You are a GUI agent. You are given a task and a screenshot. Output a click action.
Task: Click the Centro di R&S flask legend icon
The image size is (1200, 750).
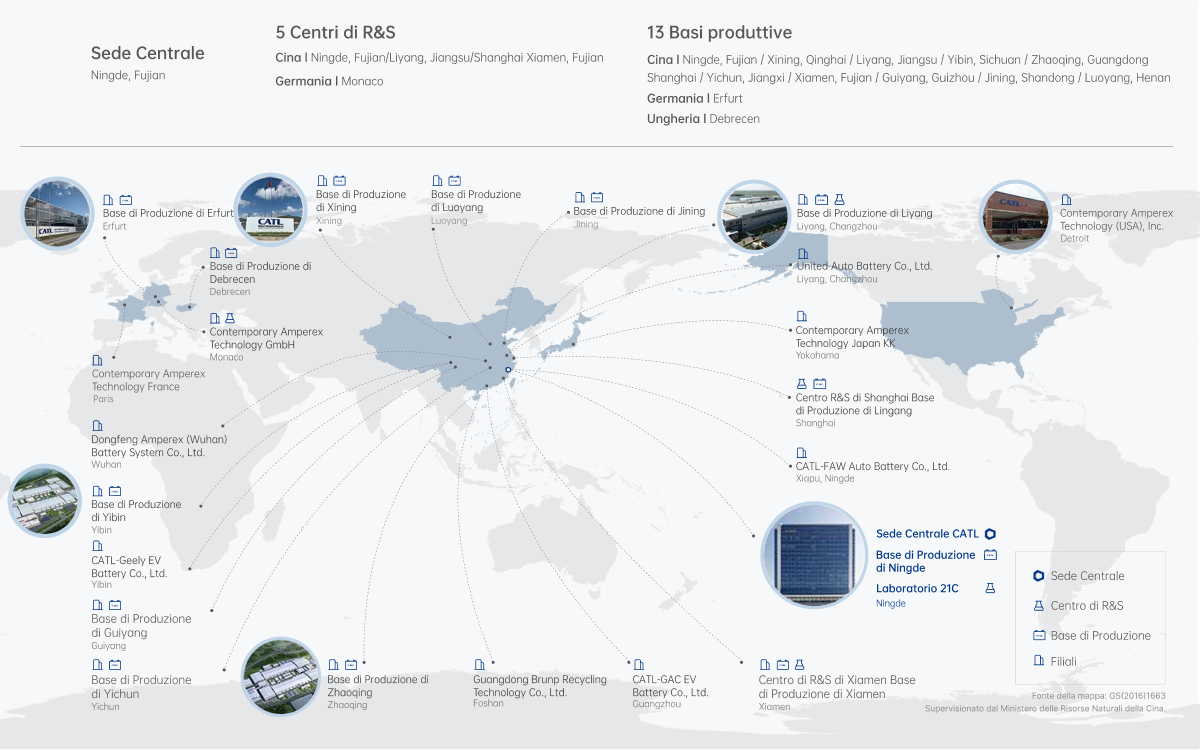click(x=1038, y=606)
